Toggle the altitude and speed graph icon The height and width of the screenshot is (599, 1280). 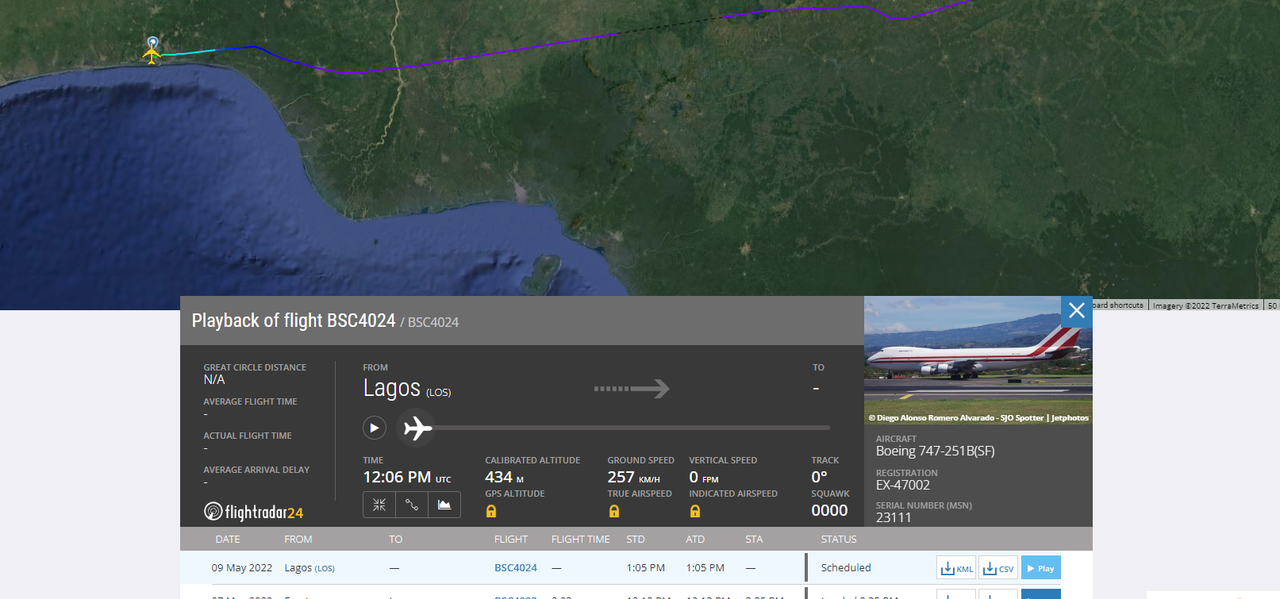[x=444, y=505]
